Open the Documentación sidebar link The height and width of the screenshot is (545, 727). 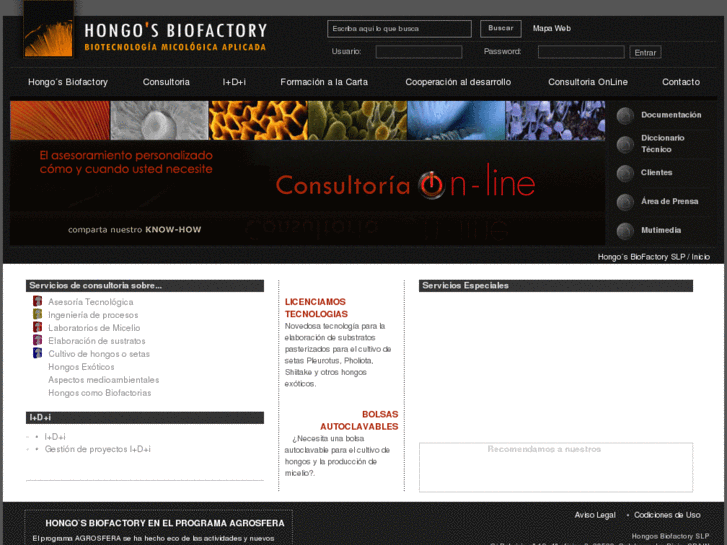671,115
